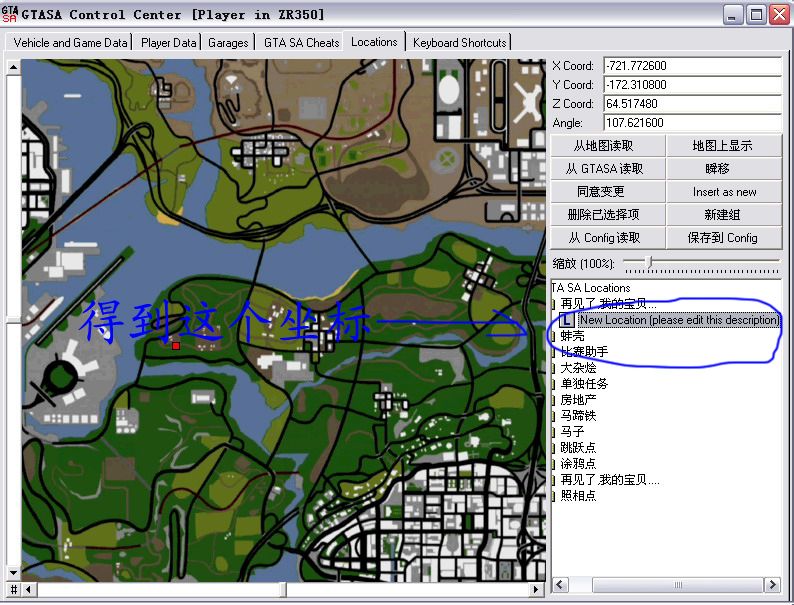The height and width of the screenshot is (605, 794).
Task: Click the 保存到 Config button
Action: point(724,238)
